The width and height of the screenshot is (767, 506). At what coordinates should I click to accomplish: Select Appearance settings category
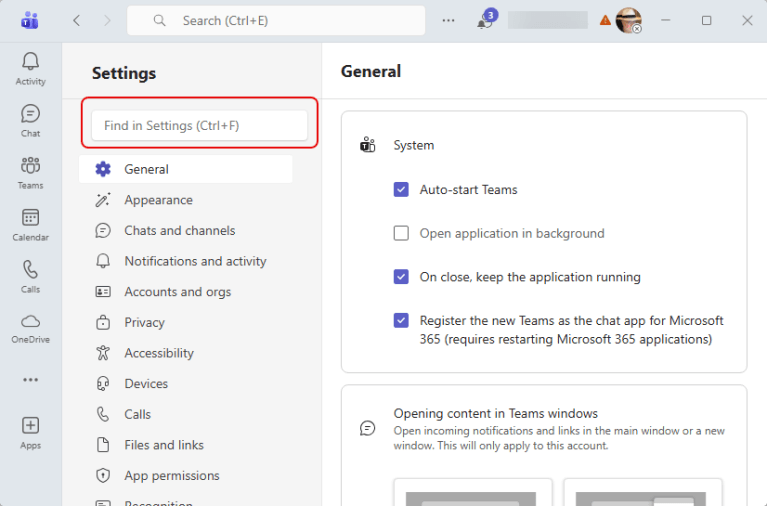[x=158, y=200]
